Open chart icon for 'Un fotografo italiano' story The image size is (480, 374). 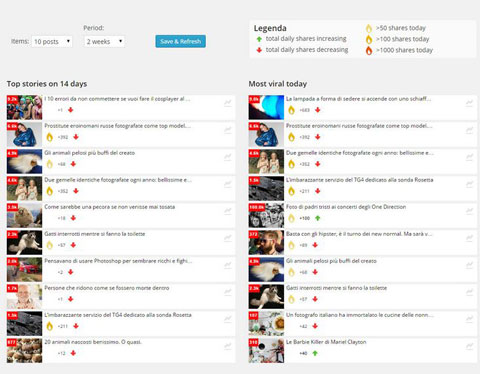(x=469, y=319)
